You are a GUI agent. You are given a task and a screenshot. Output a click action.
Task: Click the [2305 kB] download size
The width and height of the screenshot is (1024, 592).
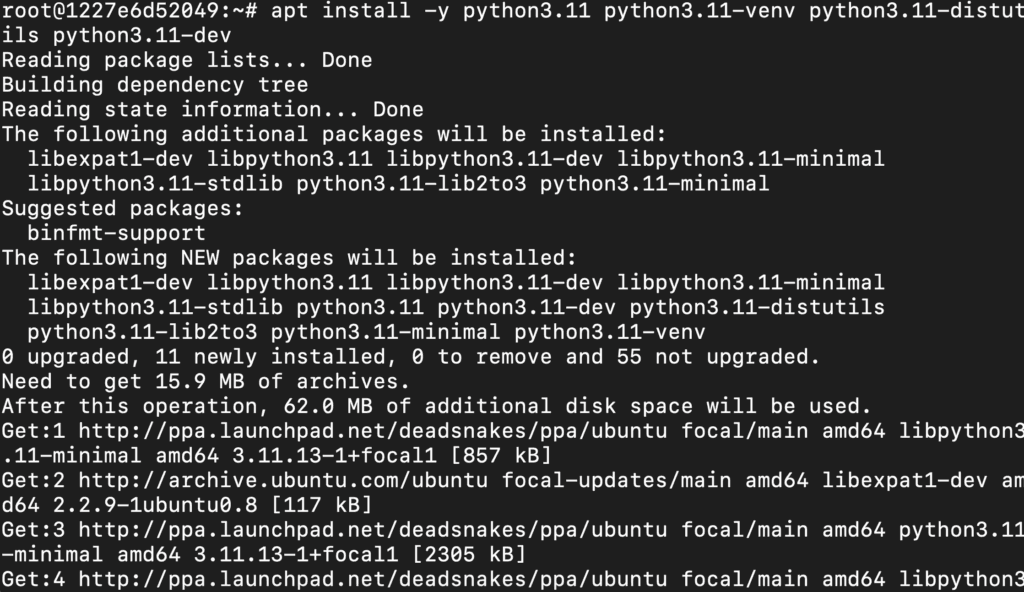470,553
